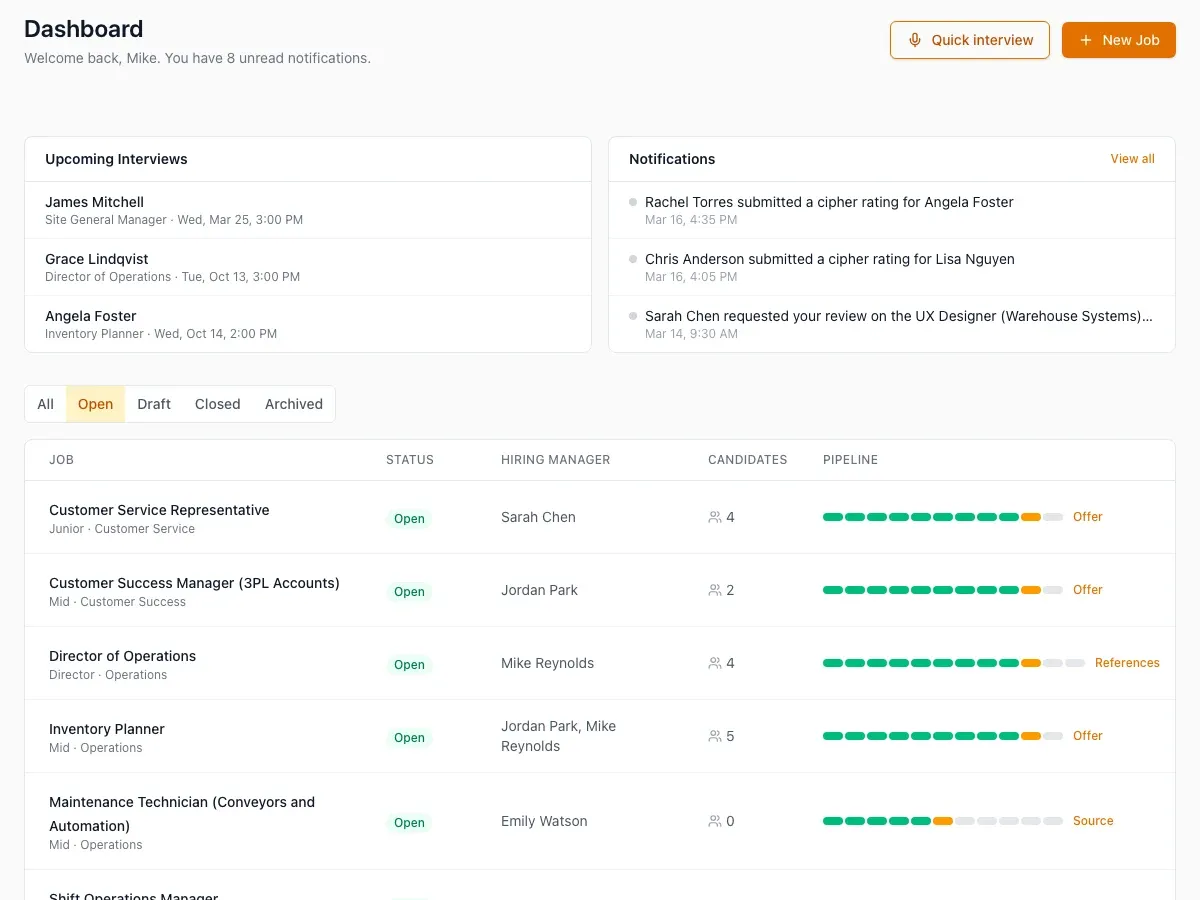Click pipeline progress bar for Maintenance Technician

943,821
